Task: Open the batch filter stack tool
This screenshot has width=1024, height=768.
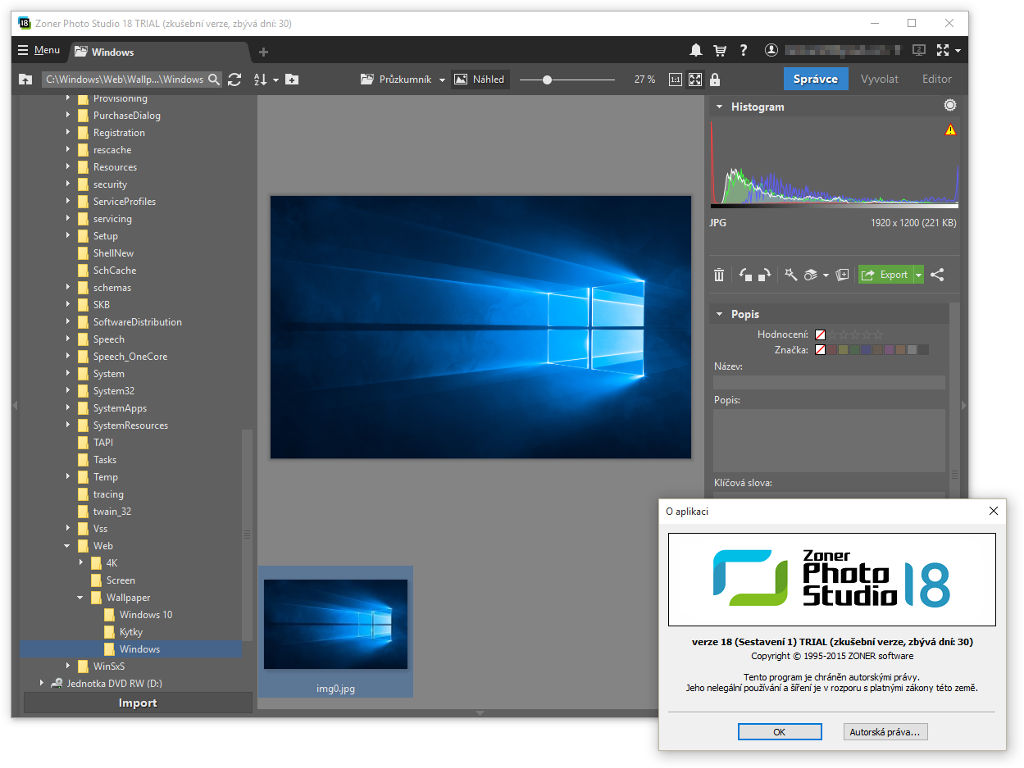Action: (x=810, y=275)
